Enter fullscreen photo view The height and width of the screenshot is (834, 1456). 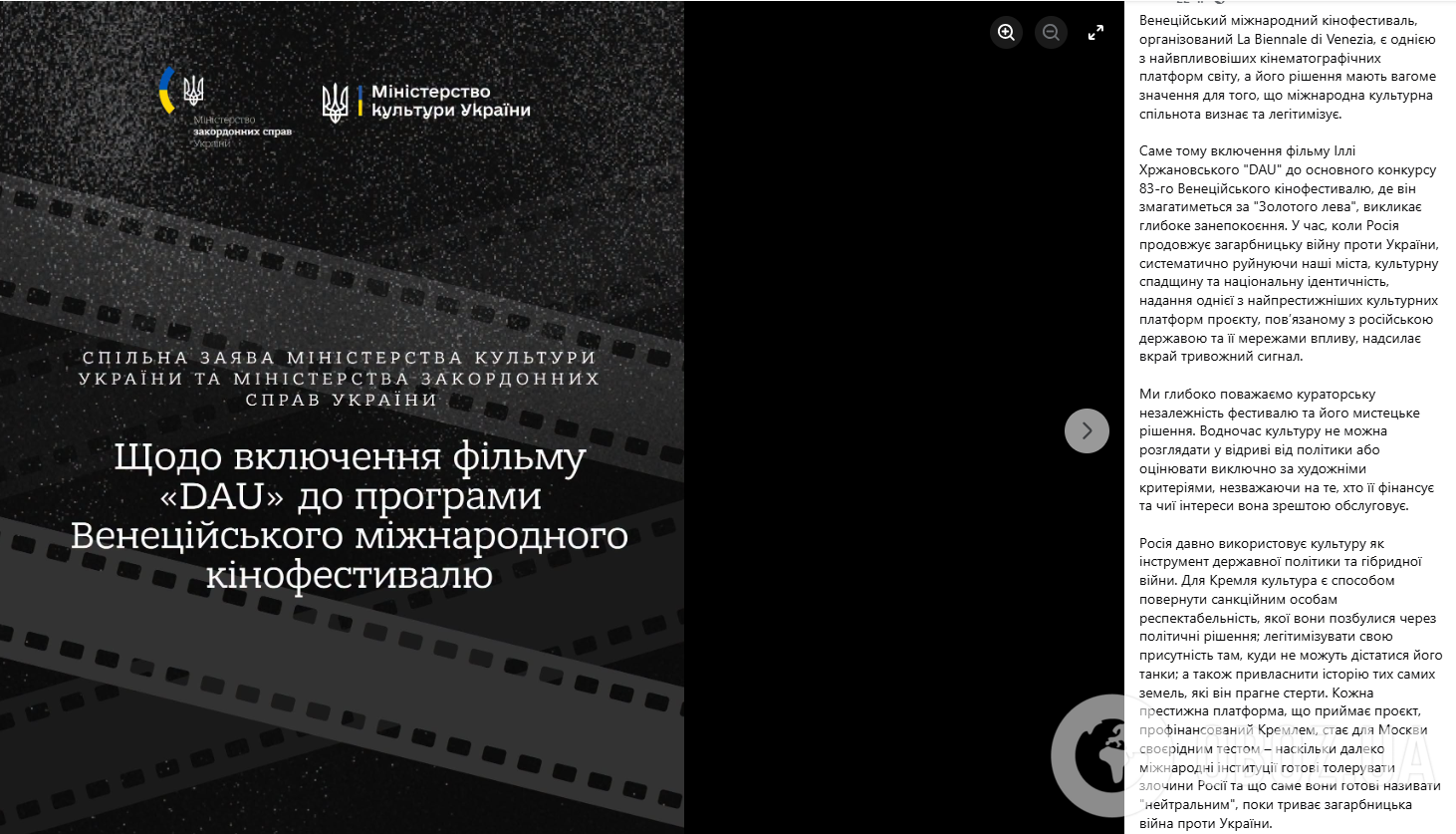click(1095, 33)
